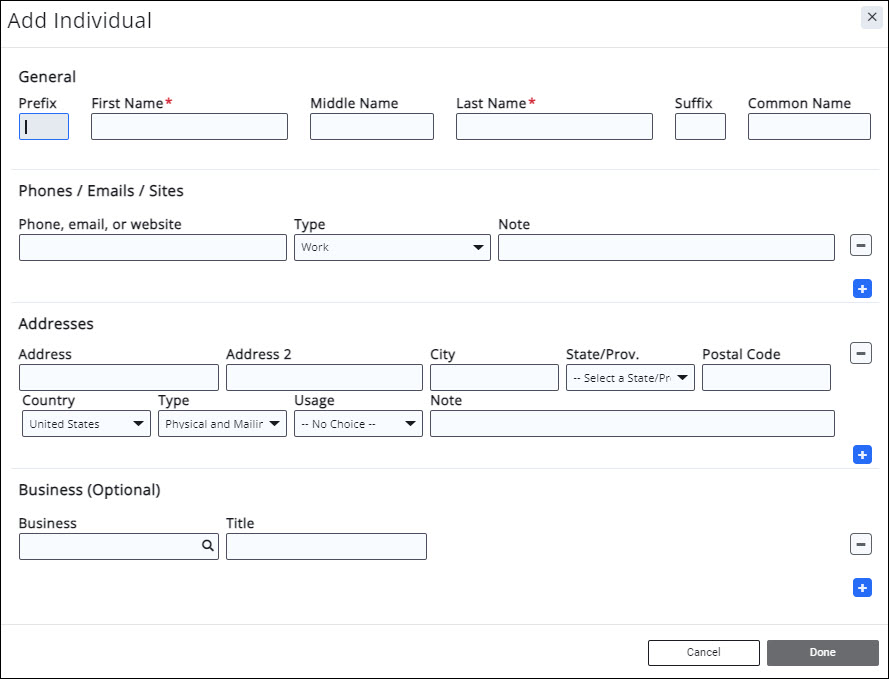Click the minus icon in Business section
Viewport: 889px width, 679px height.
click(x=861, y=544)
